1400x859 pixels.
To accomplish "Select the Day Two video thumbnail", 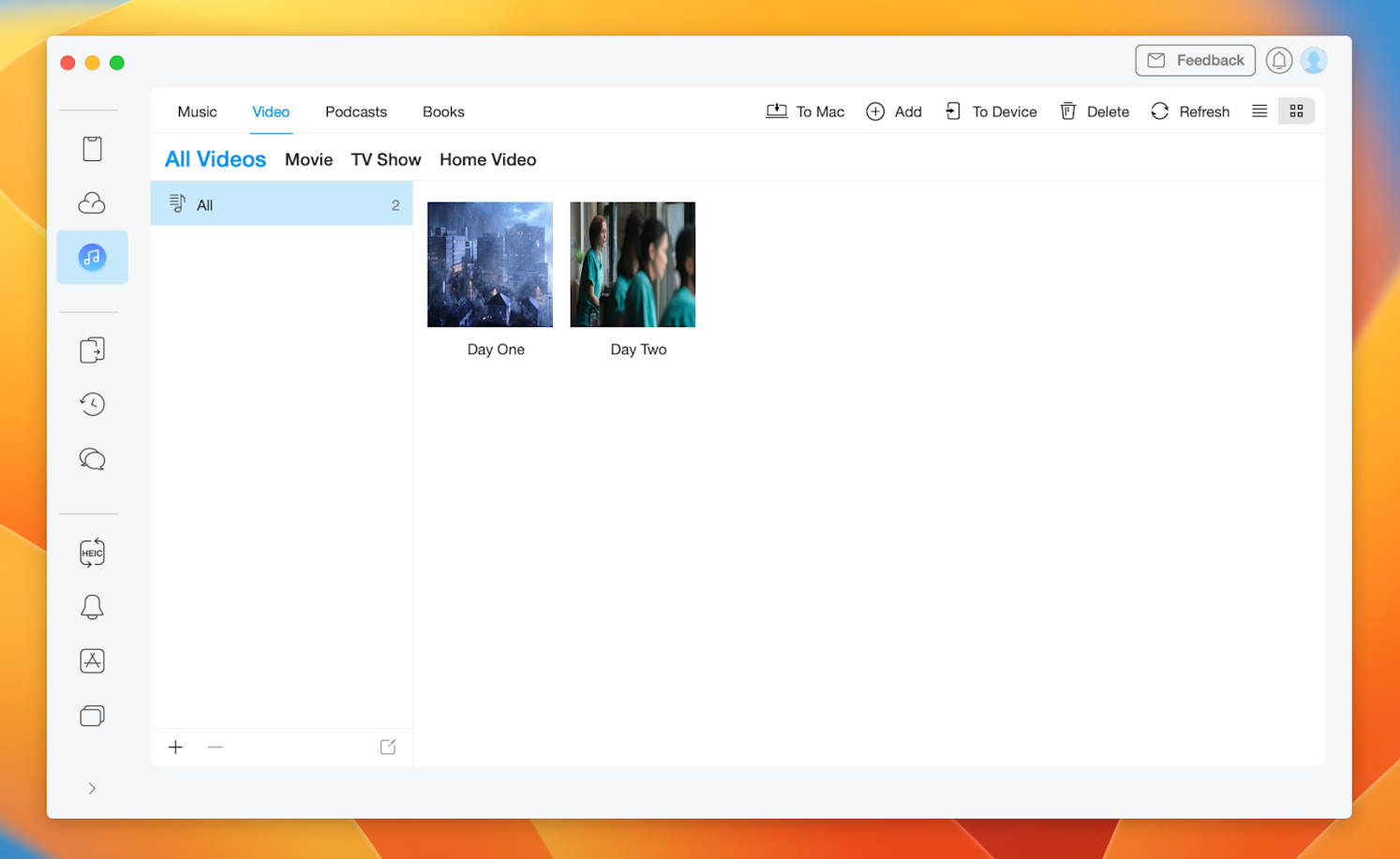I will tap(633, 265).
